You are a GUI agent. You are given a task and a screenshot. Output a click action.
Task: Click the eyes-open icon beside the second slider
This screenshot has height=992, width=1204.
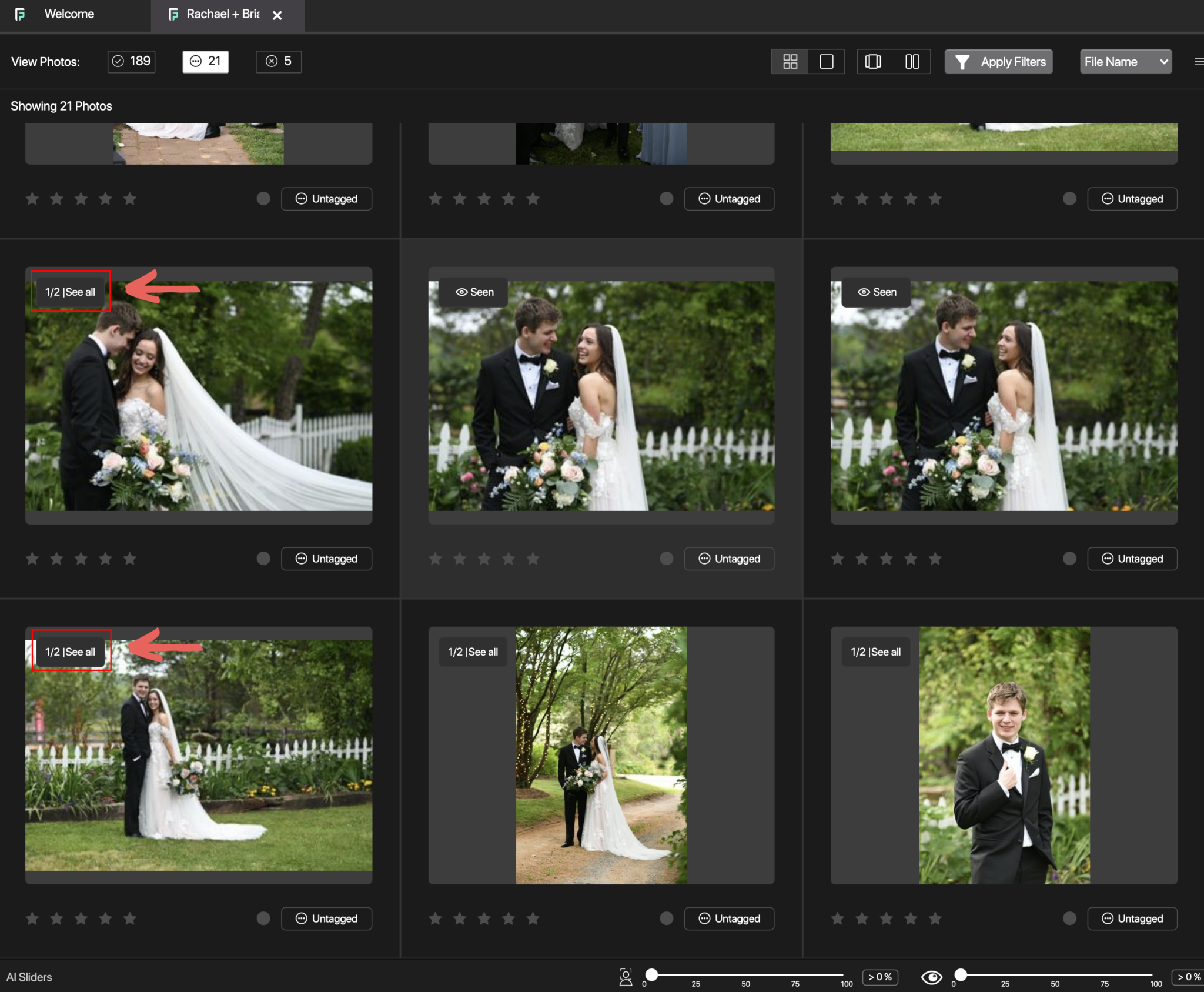[932, 977]
